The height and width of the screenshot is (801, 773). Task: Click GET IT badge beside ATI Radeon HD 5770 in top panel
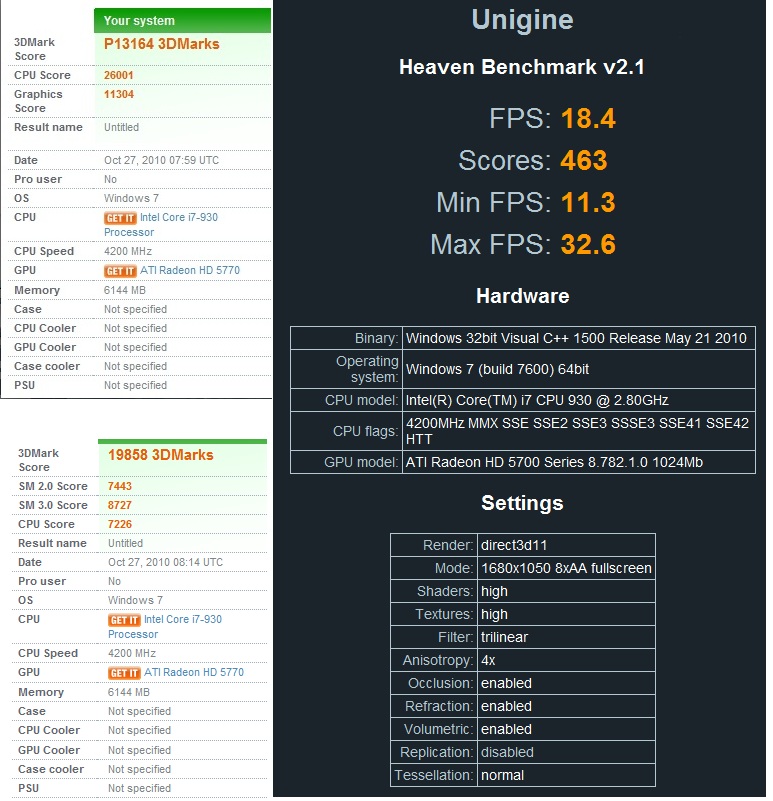(x=120, y=271)
